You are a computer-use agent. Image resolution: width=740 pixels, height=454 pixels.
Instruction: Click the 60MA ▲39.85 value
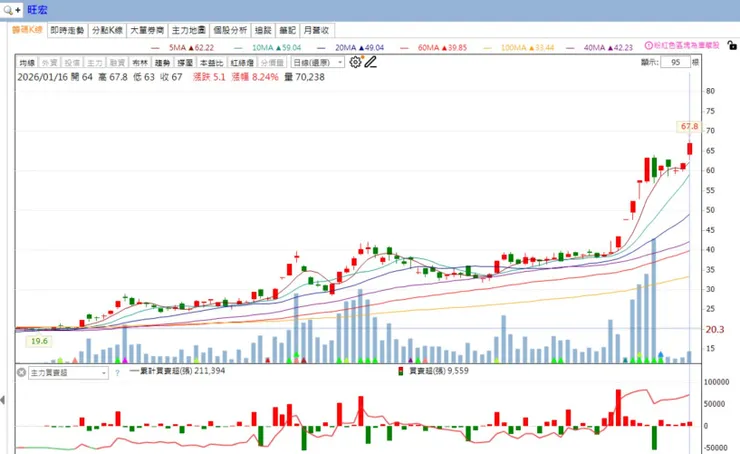click(x=442, y=48)
